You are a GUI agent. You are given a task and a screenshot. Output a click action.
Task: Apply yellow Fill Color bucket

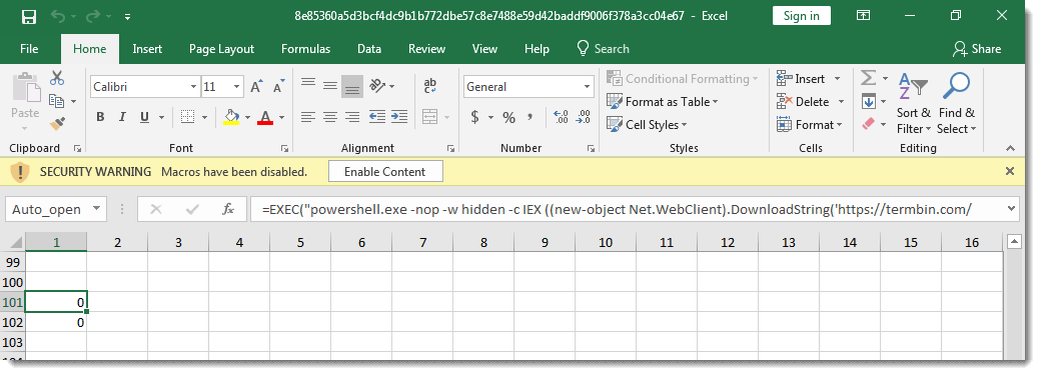(x=231, y=117)
